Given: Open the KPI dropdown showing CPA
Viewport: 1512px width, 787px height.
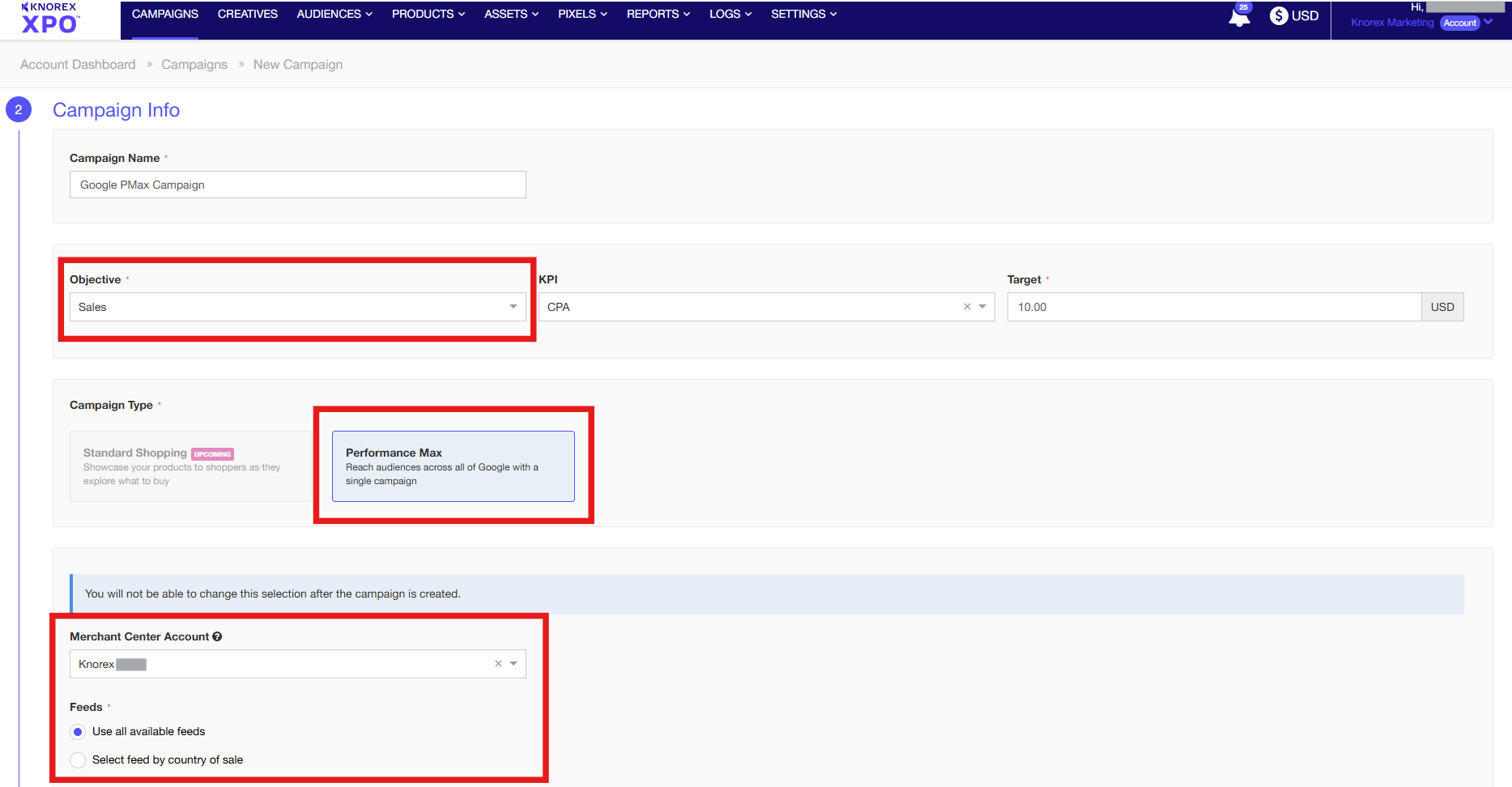Looking at the screenshot, I should (x=766, y=307).
